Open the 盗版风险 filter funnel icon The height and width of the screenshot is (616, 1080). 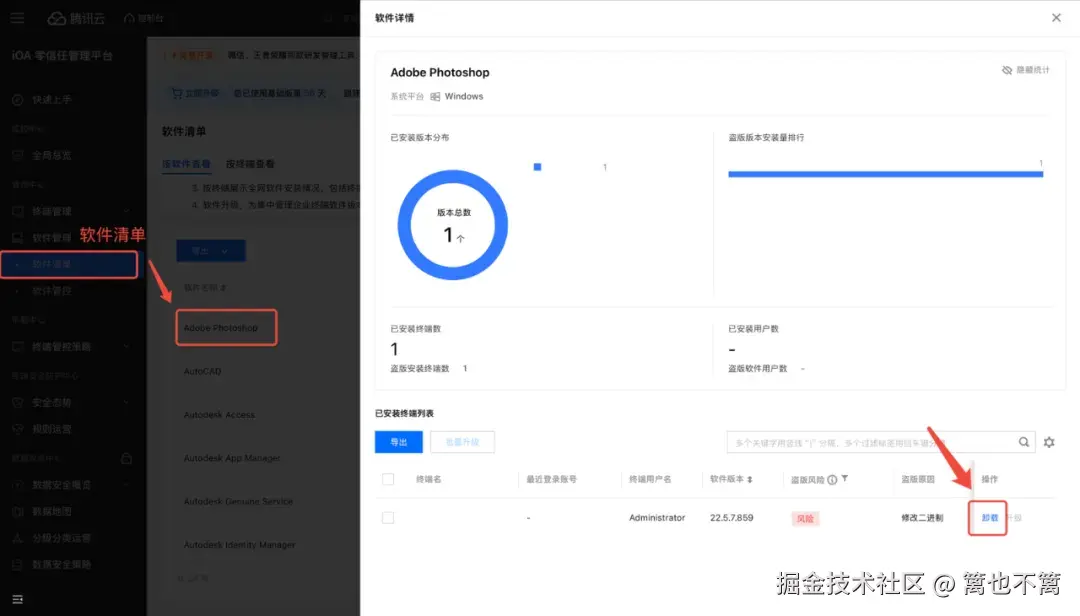847,479
